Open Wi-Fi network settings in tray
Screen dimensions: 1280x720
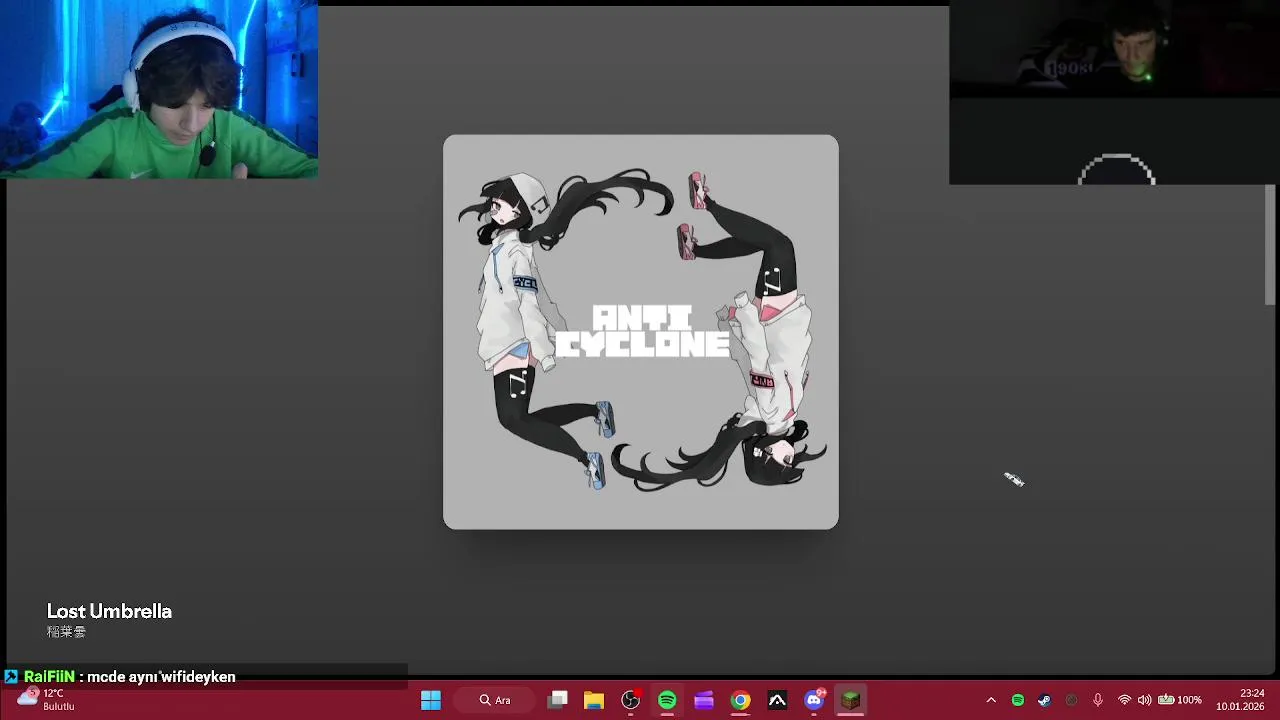[x=1125, y=700]
